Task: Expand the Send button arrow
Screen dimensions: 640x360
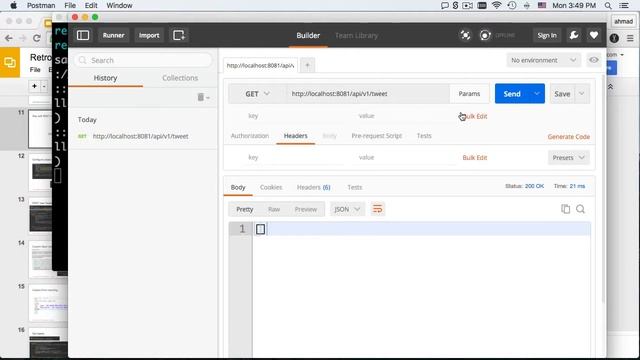Action: 537,93
